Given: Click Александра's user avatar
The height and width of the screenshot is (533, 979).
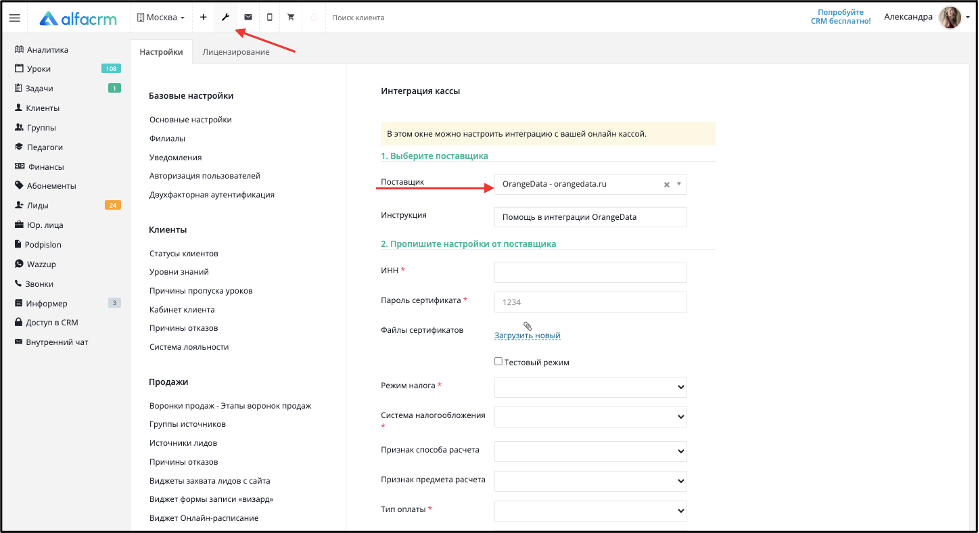Looking at the screenshot, I should [950, 17].
